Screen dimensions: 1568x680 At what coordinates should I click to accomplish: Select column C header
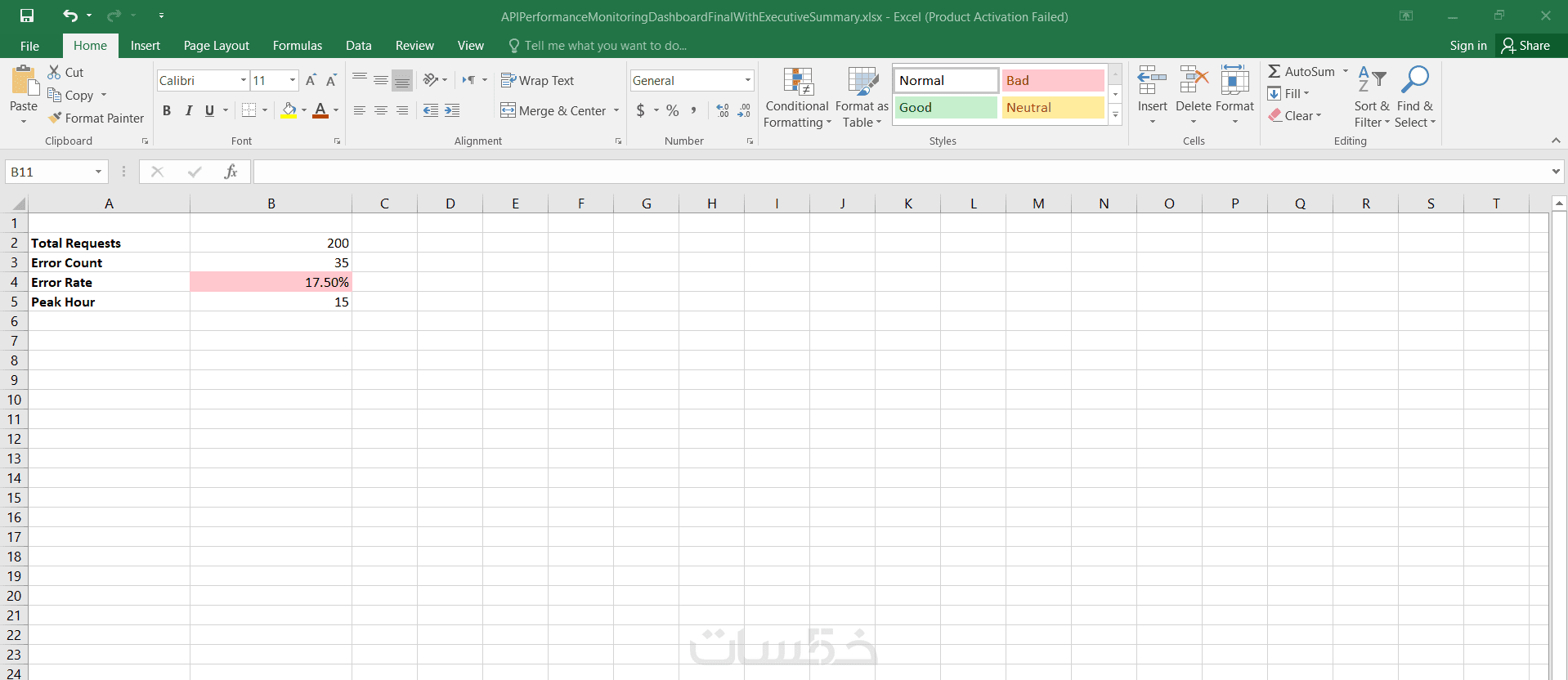pyautogui.click(x=384, y=204)
